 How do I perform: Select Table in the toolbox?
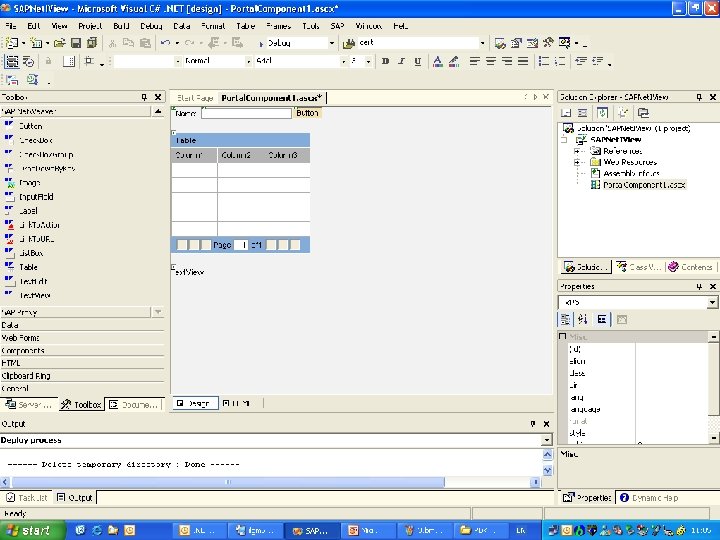pyautogui.click(x=28, y=267)
